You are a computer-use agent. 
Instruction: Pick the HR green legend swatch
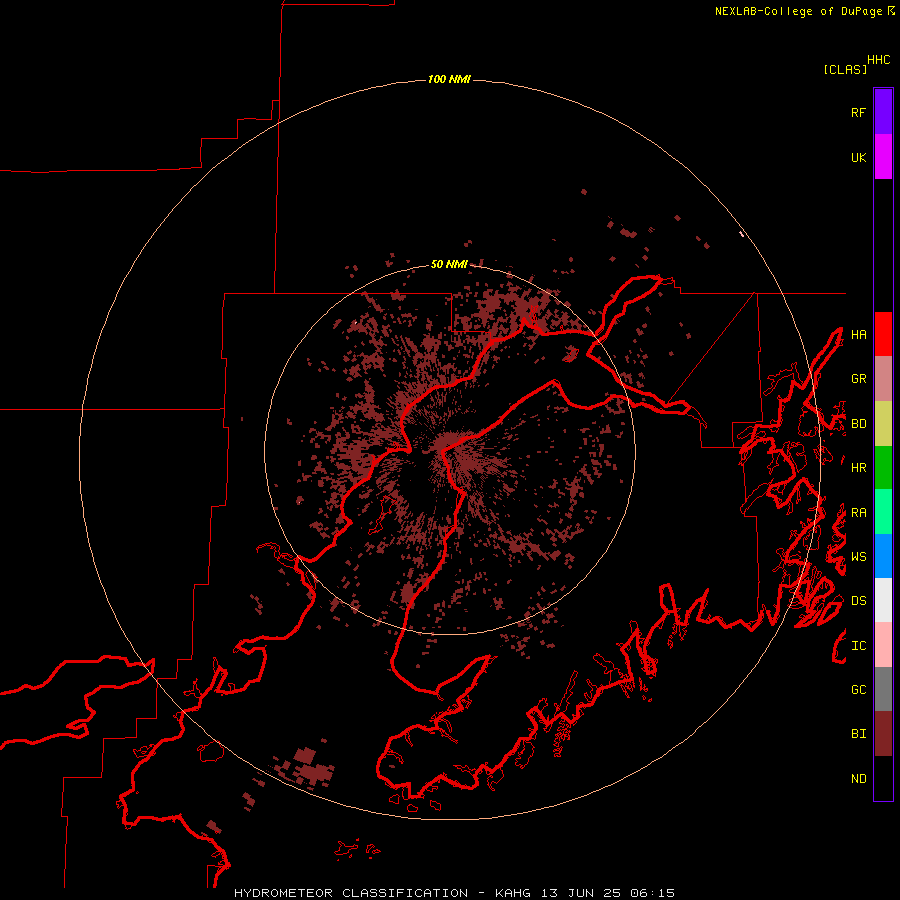pos(883,468)
